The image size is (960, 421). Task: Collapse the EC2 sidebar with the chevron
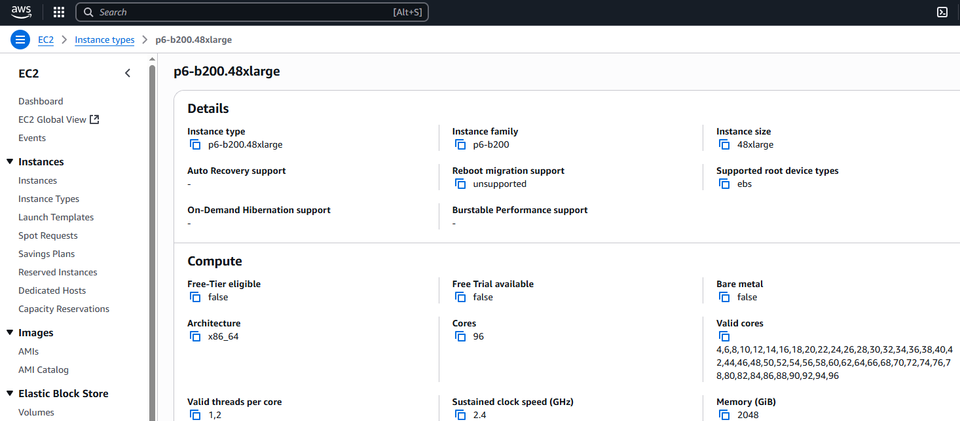tap(127, 73)
